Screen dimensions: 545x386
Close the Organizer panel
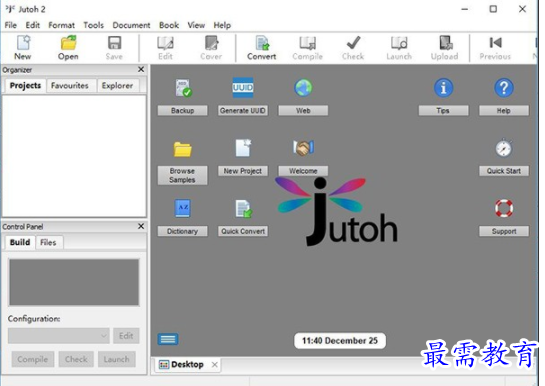(x=141, y=69)
